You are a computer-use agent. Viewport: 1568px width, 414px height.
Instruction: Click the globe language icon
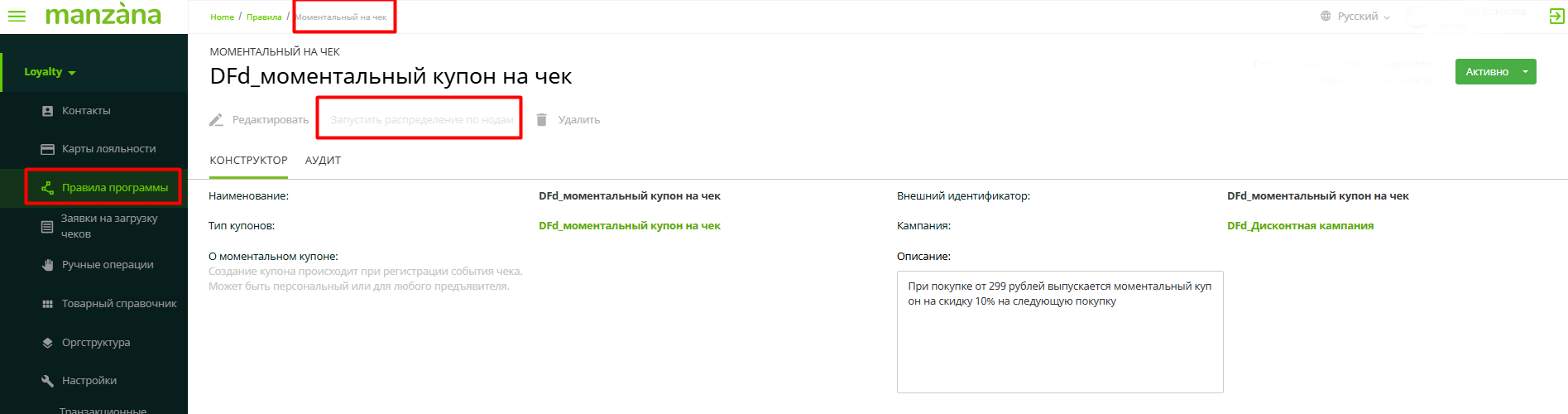coord(1326,16)
